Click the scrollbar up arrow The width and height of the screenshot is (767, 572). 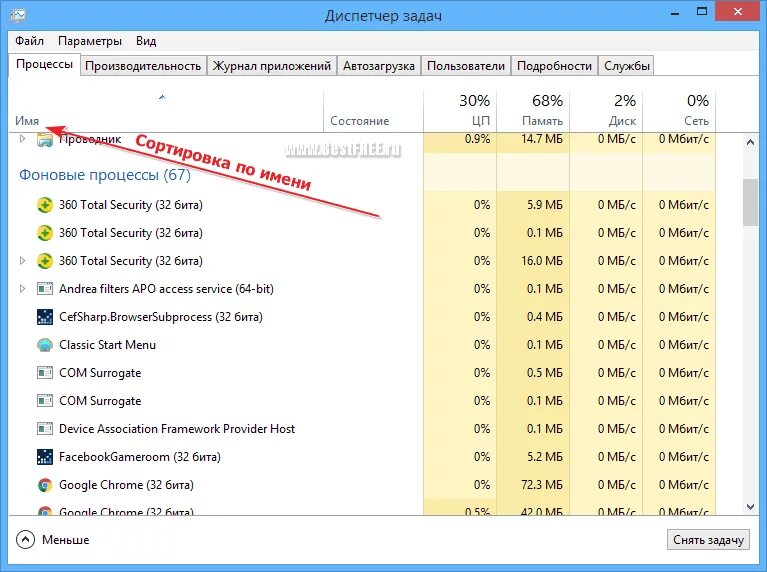[x=750, y=142]
